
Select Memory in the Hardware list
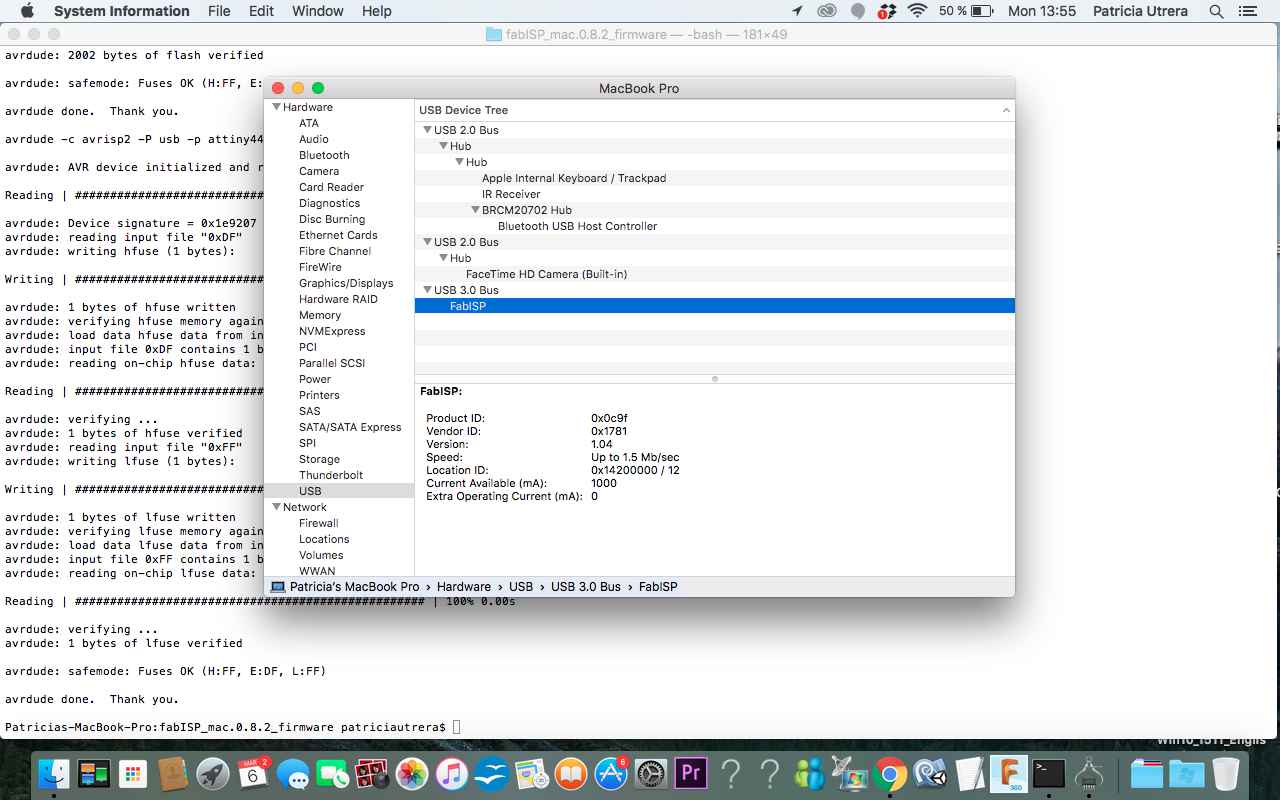coord(320,315)
